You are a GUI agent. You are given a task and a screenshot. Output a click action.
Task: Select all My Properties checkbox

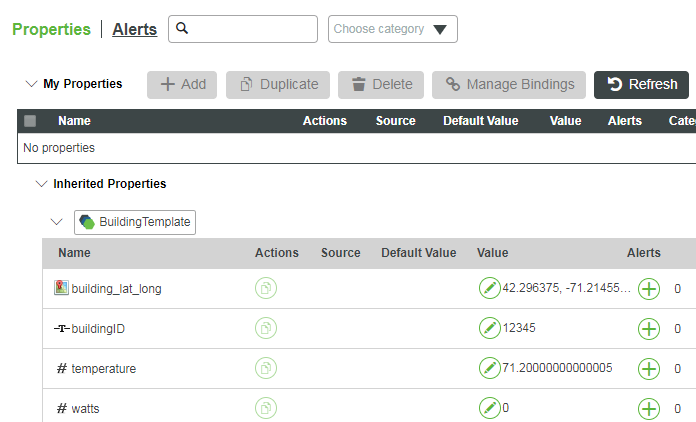(30, 121)
